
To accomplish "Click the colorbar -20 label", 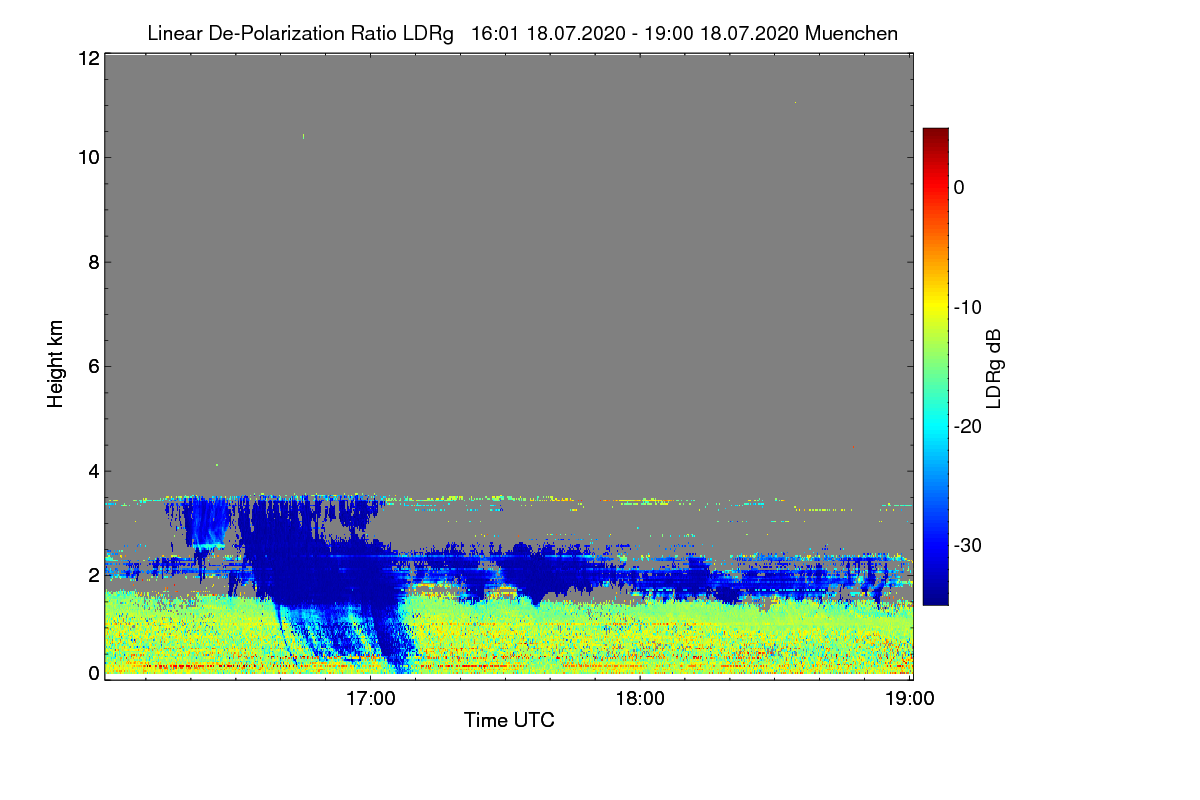I will coord(970,426).
